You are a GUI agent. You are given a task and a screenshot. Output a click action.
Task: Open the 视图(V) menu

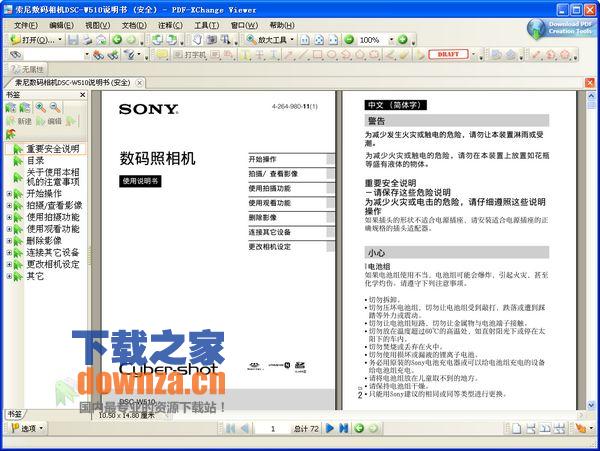point(98,25)
